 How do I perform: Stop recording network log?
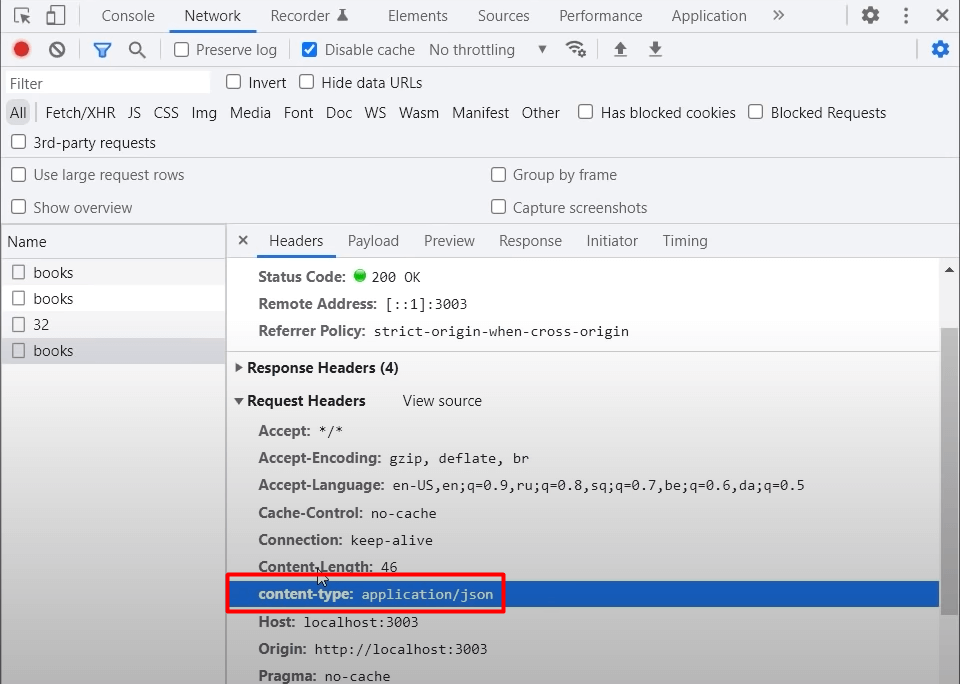[22, 50]
